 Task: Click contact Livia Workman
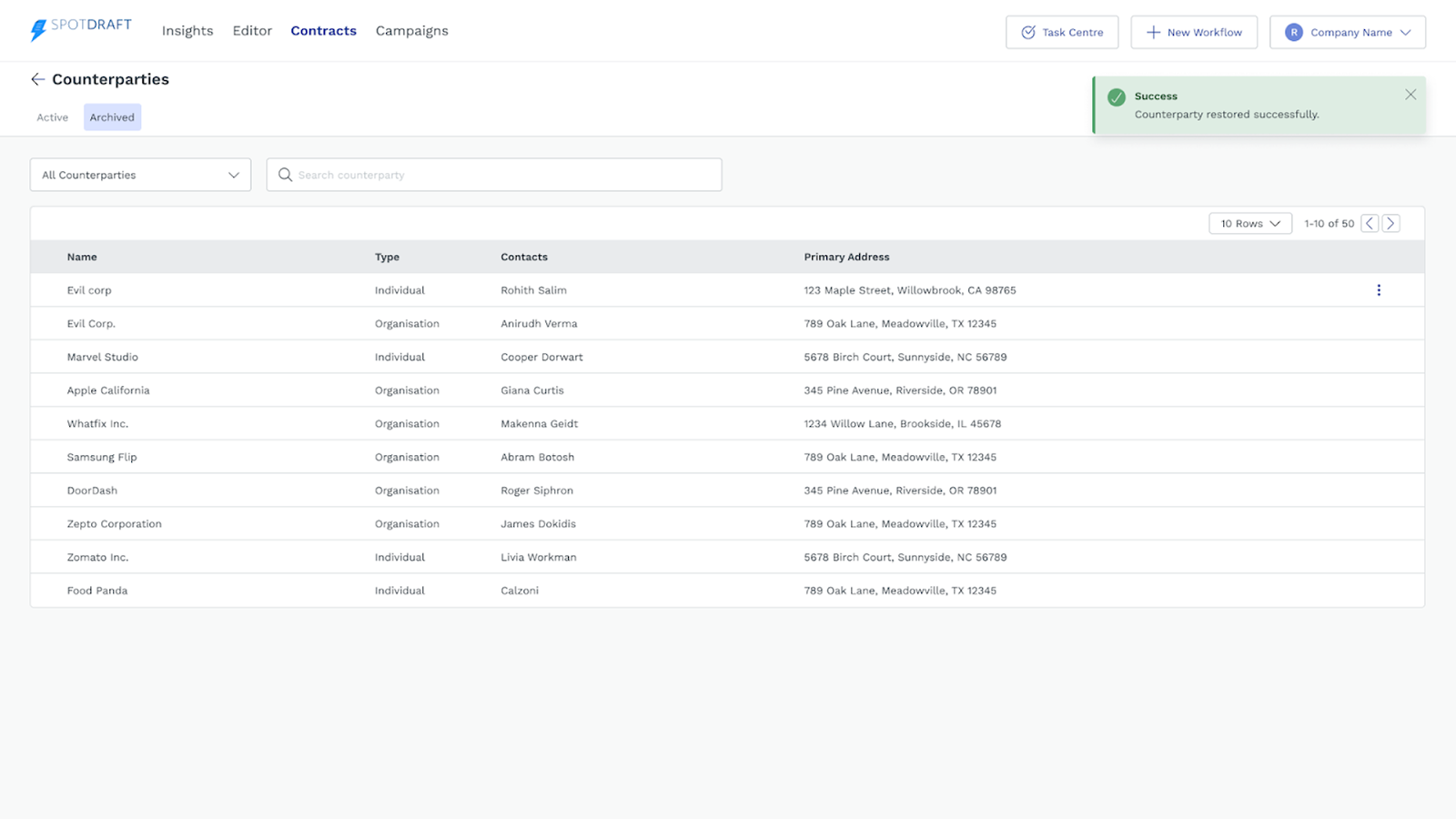pos(539,557)
